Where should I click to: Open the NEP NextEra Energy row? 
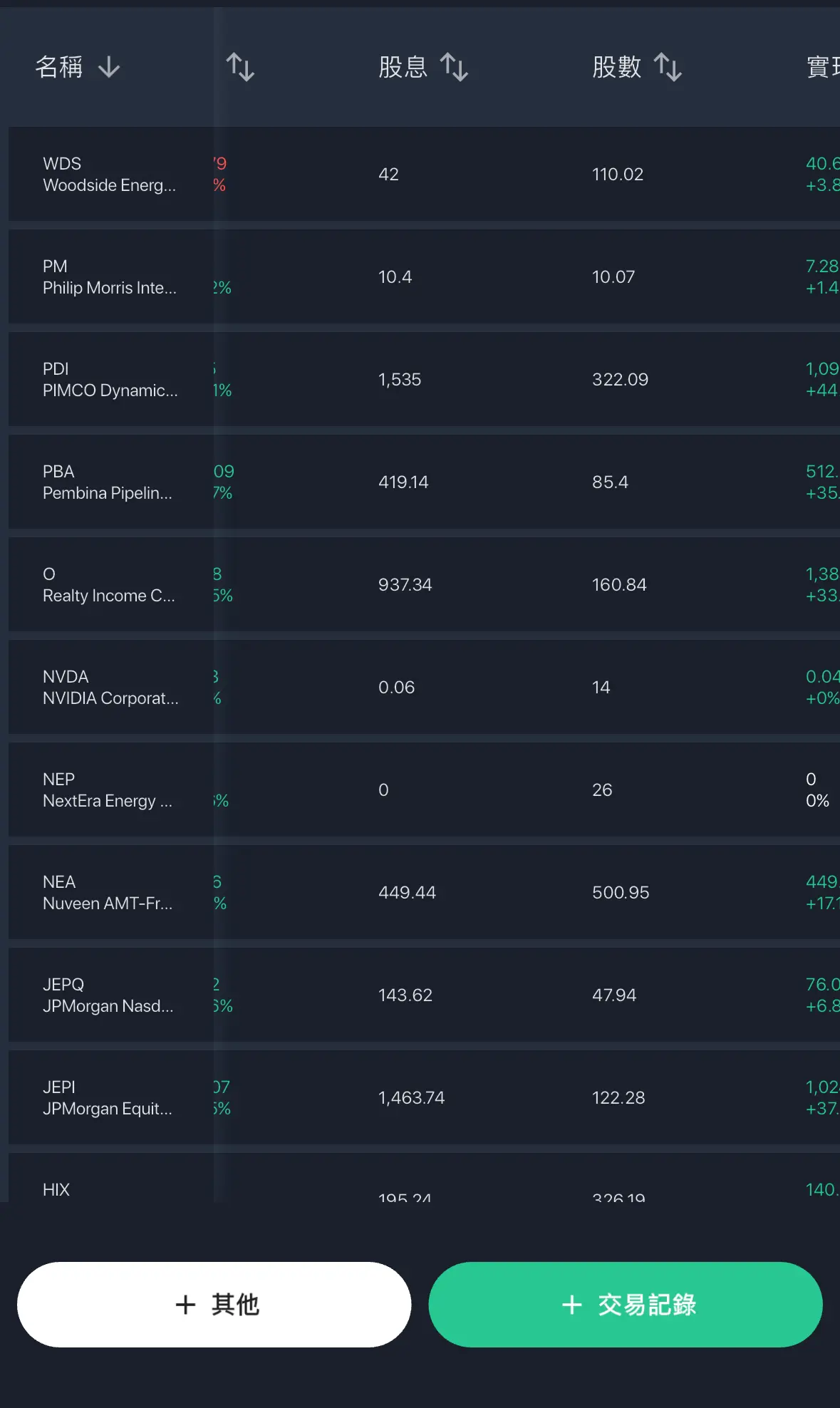point(424,790)
